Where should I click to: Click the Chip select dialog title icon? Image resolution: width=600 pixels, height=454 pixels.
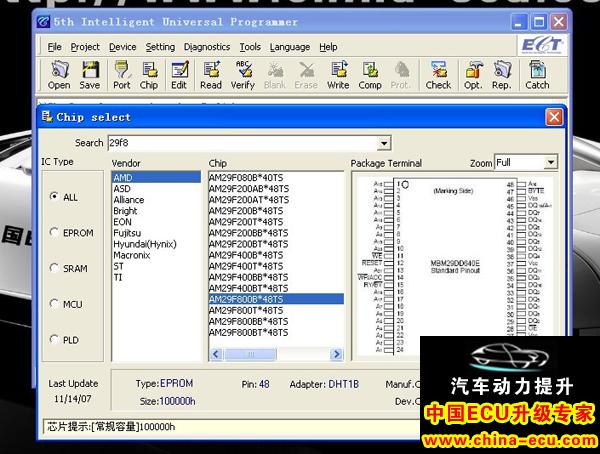pyautogui.click(x=47, y=116)
